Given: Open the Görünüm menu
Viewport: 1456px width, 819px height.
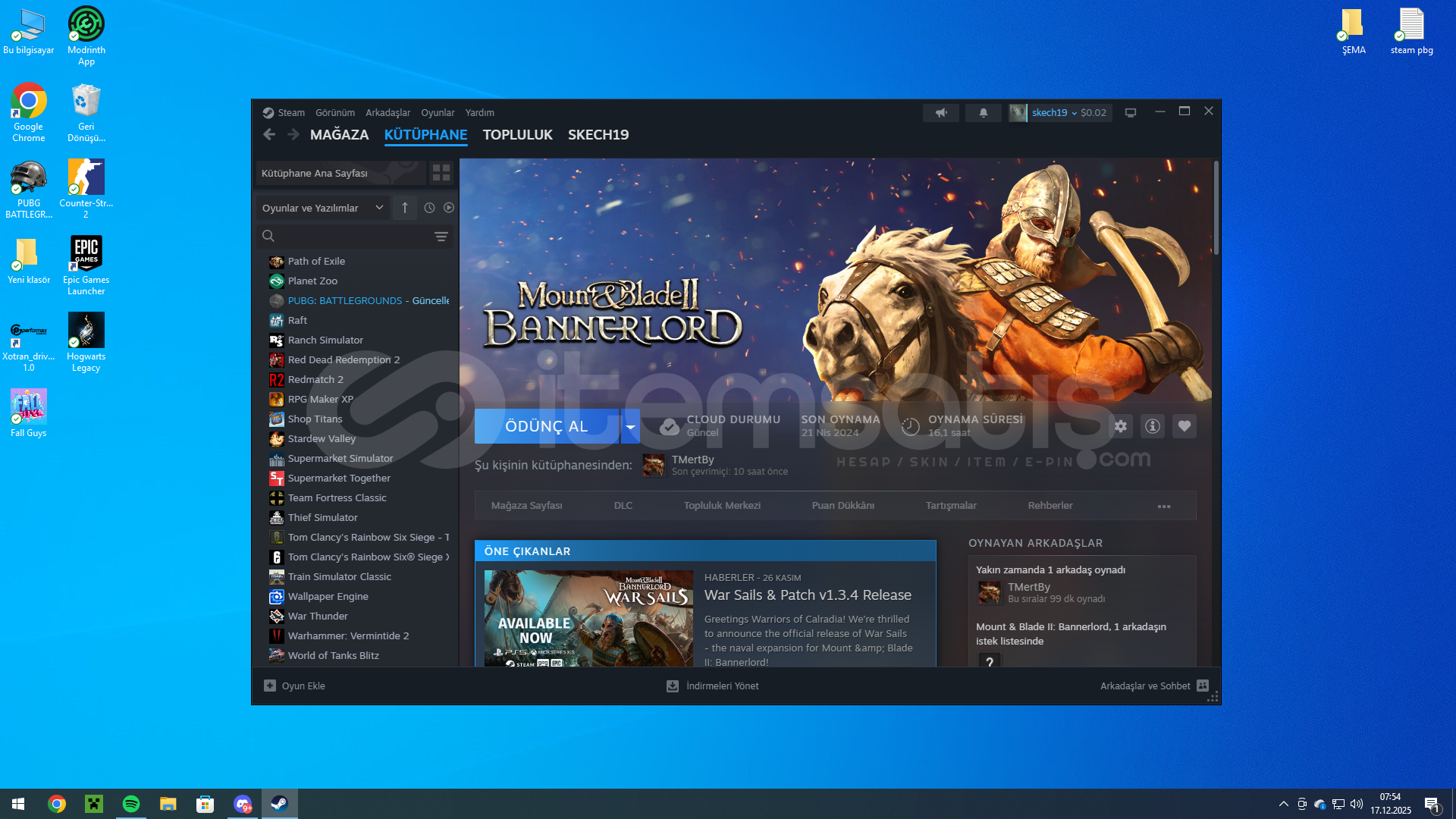Looking at the screenshot, I should [x=334, y=113].
